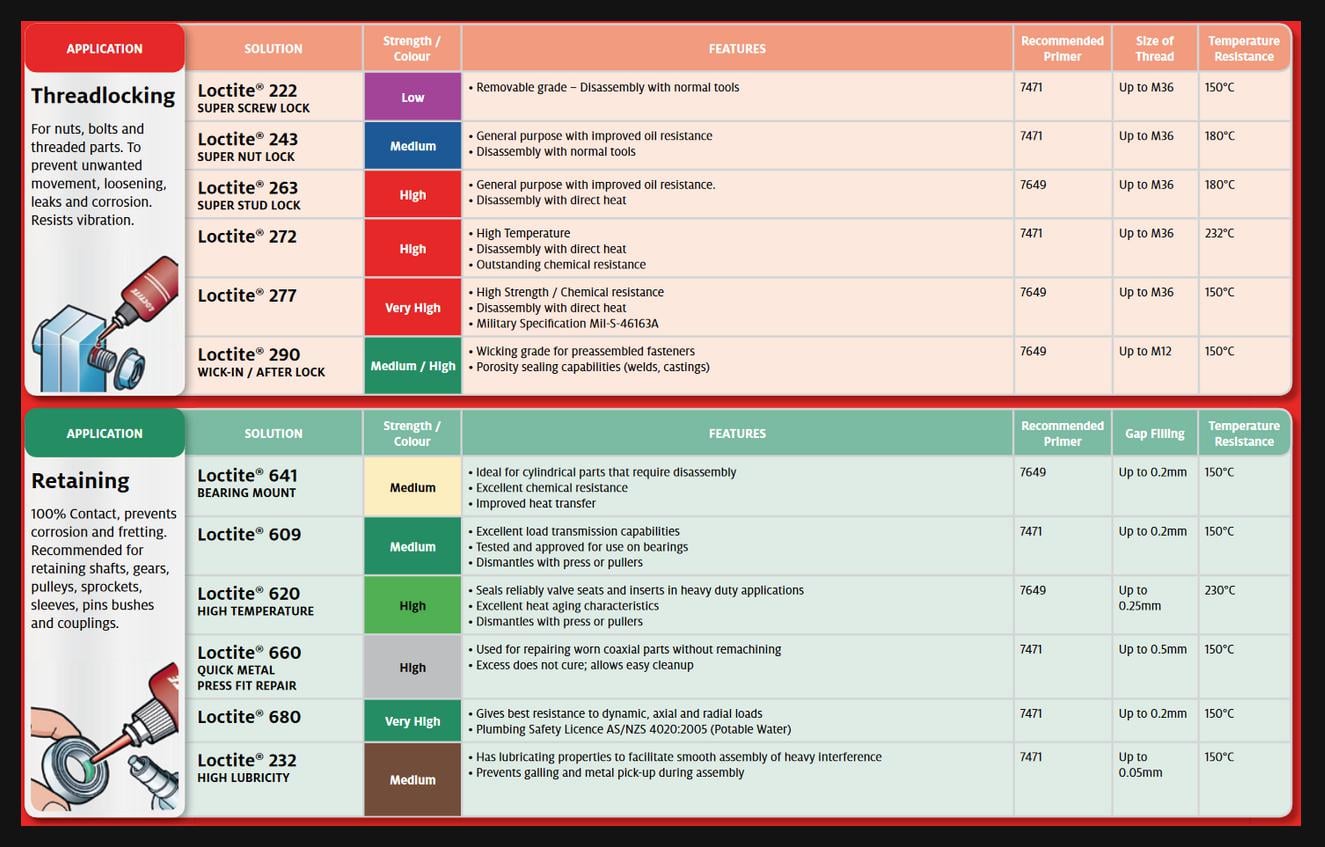Click the green APPLICATION header tab

coord(105,433)
